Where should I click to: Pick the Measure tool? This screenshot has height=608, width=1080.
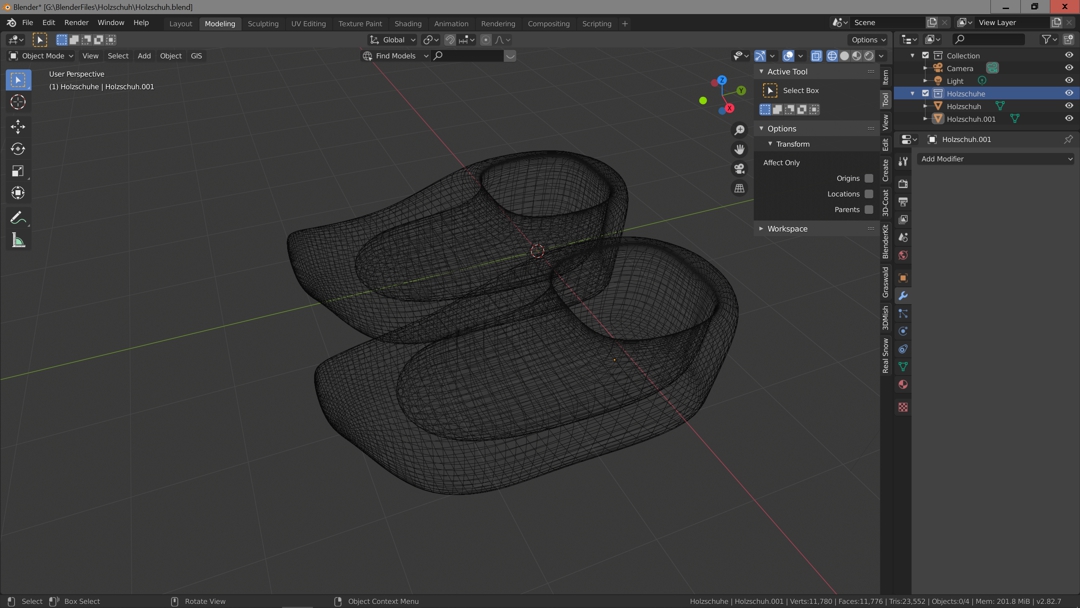pyautogui.click(x=18, y=240)
